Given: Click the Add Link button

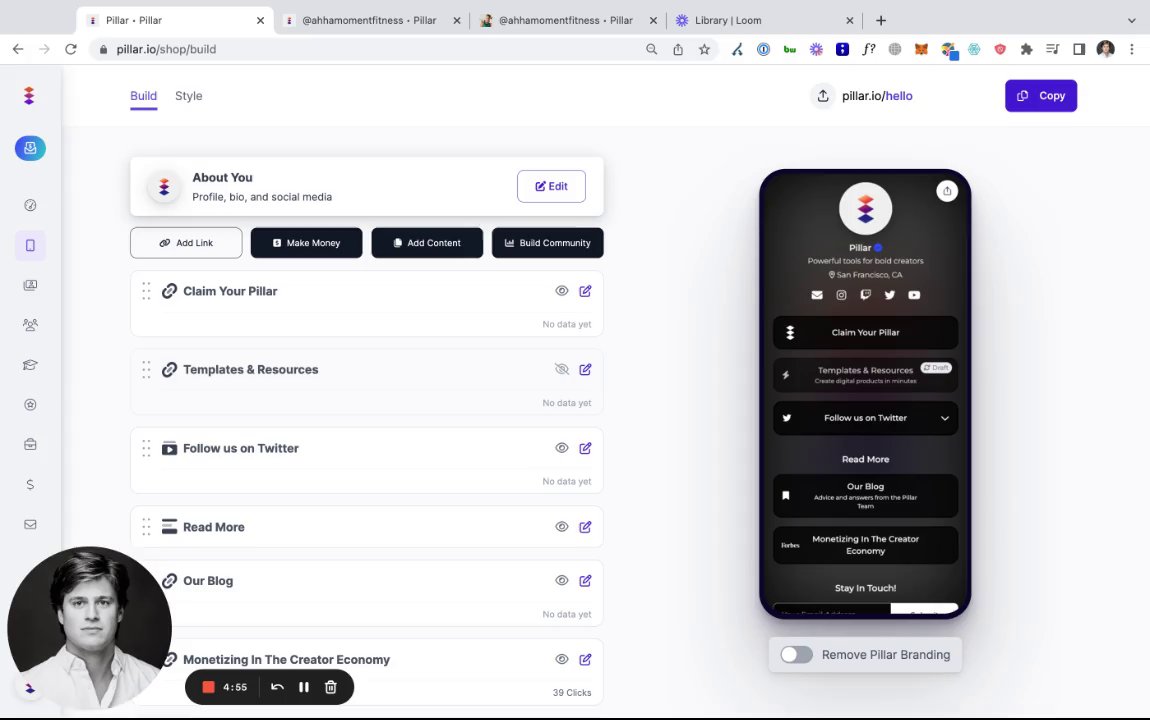Looking at the screenshot, I should pos(186,243).
